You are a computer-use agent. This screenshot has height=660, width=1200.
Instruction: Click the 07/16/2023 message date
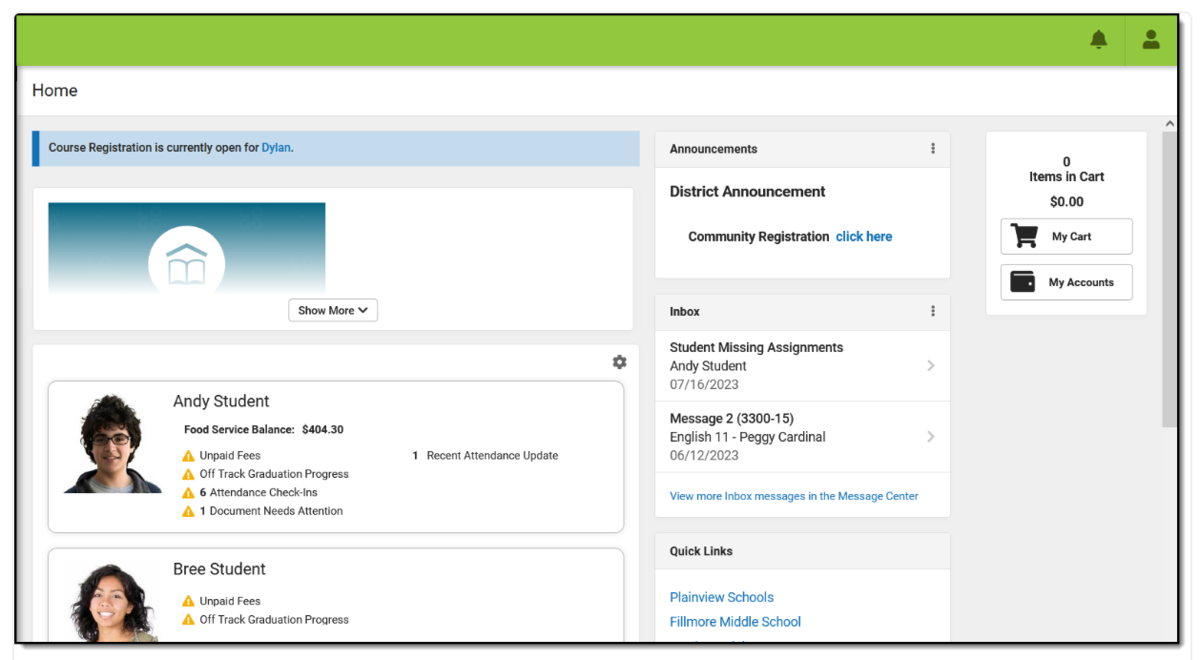click(x=704, y=384)
